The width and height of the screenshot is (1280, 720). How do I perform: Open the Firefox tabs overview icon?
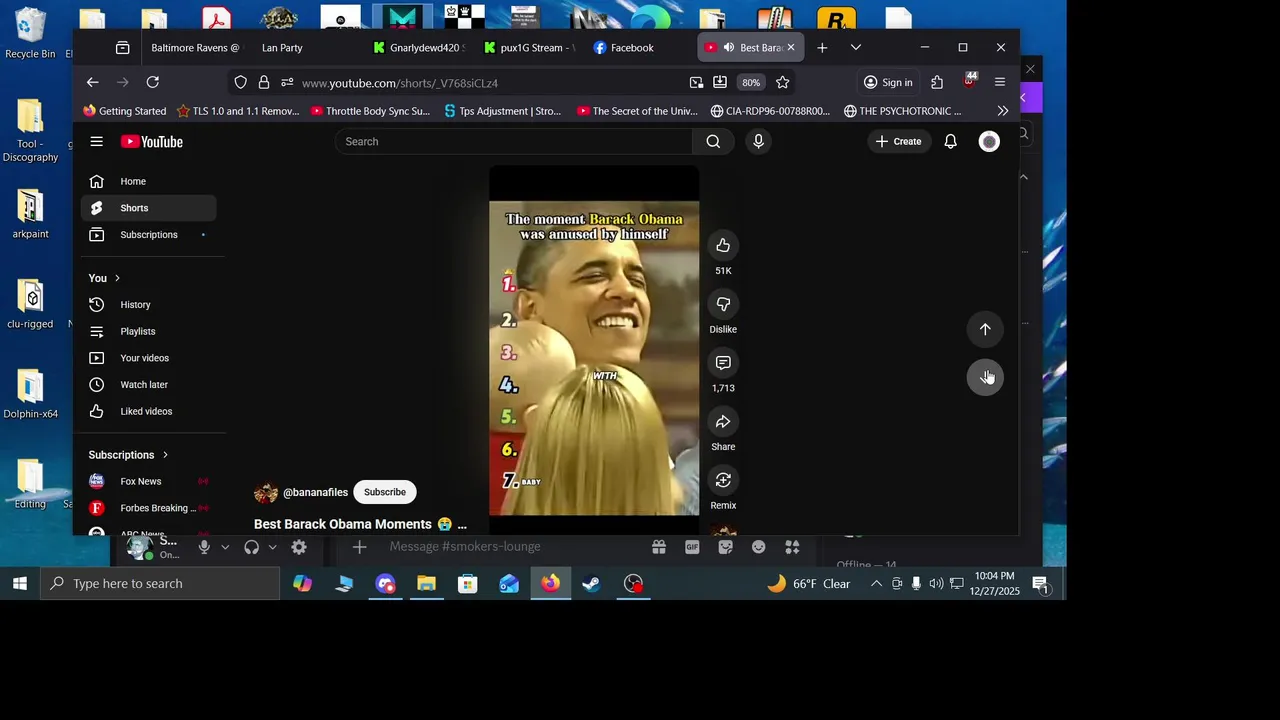[x=122, y=47]
